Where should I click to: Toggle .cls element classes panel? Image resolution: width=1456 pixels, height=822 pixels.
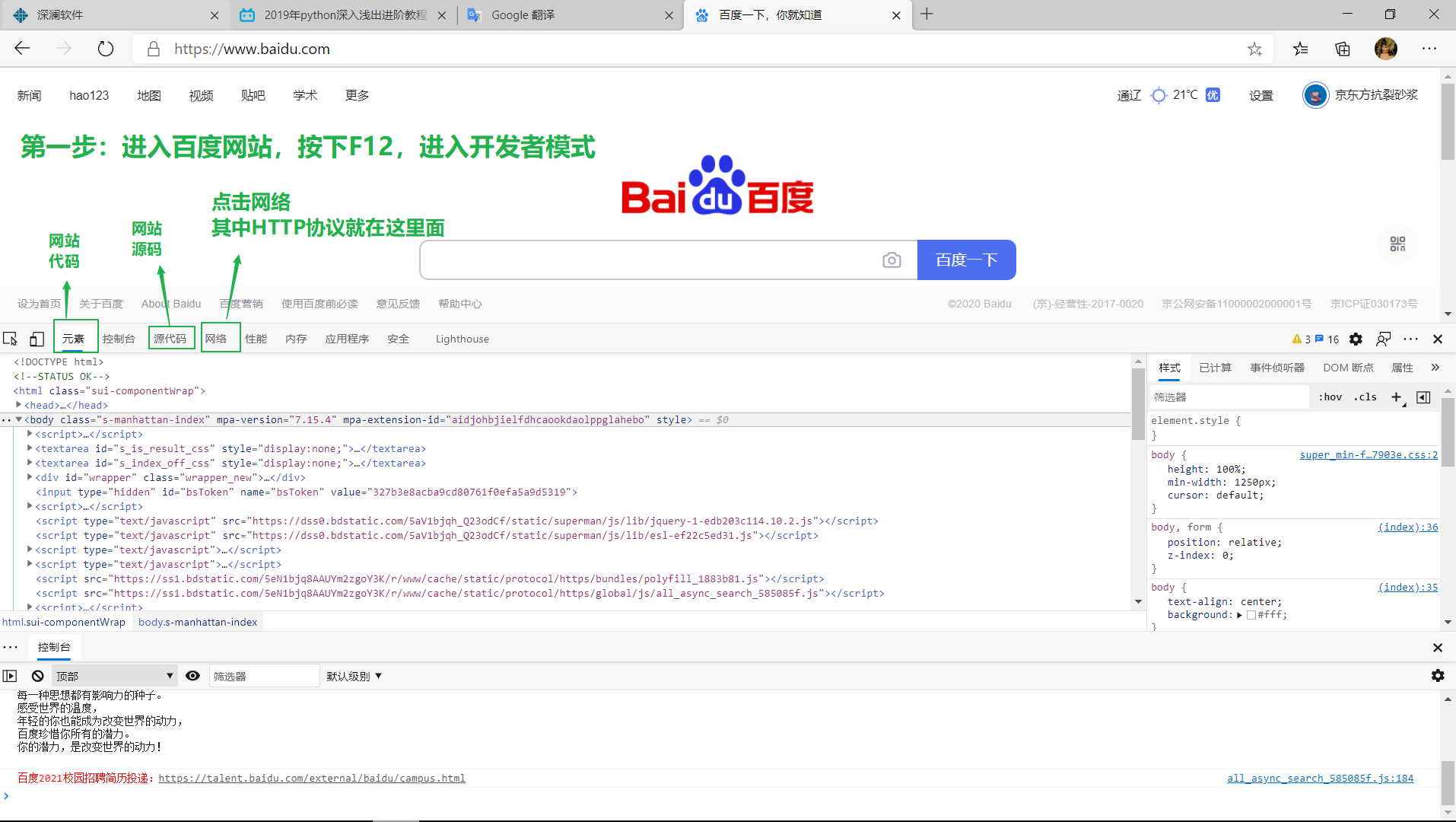pos(1365,397)
